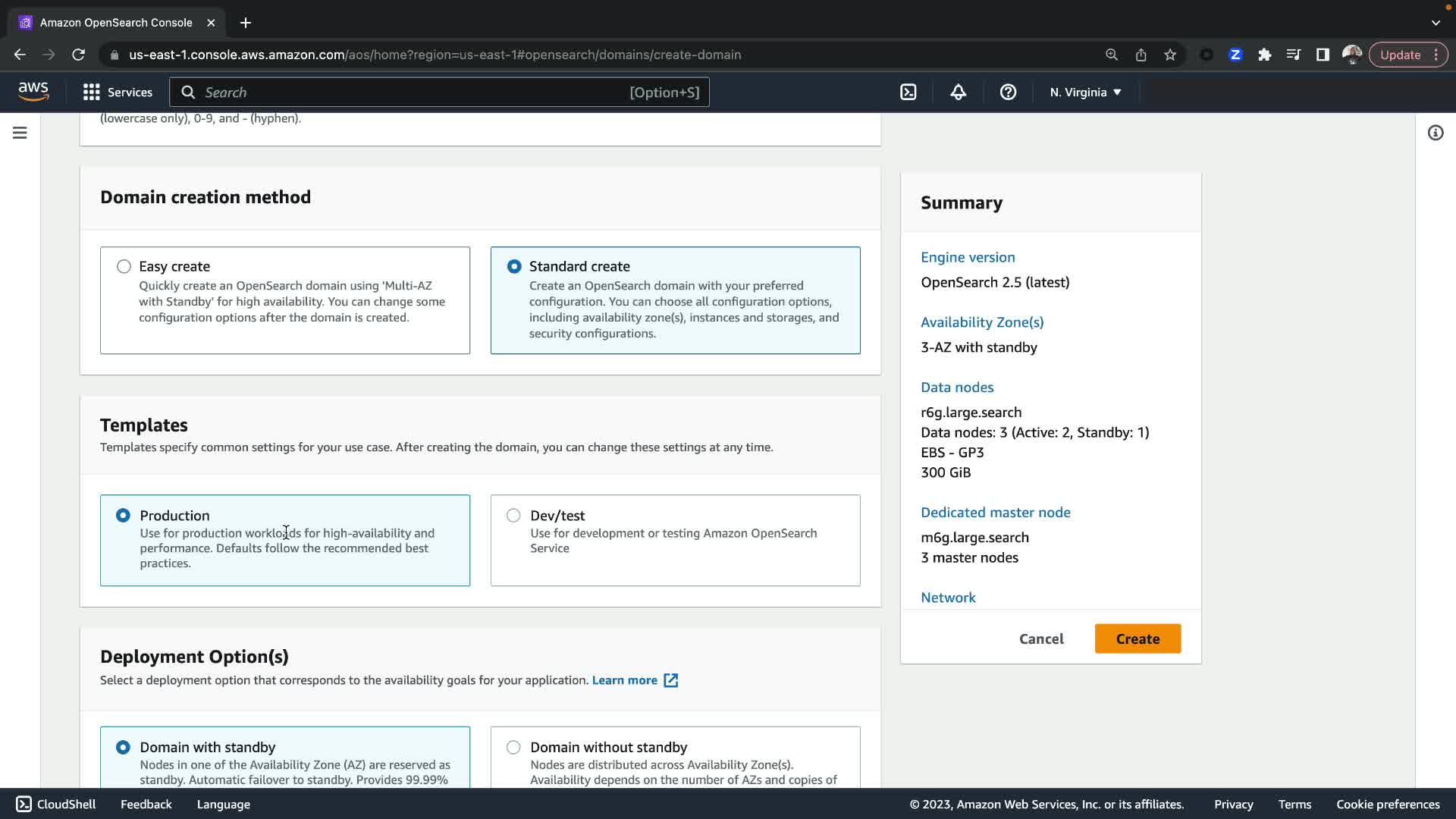Select the Dev/test template option
Image resolution: width=1456 pixels, height=819 pixels.
[513, 516]
